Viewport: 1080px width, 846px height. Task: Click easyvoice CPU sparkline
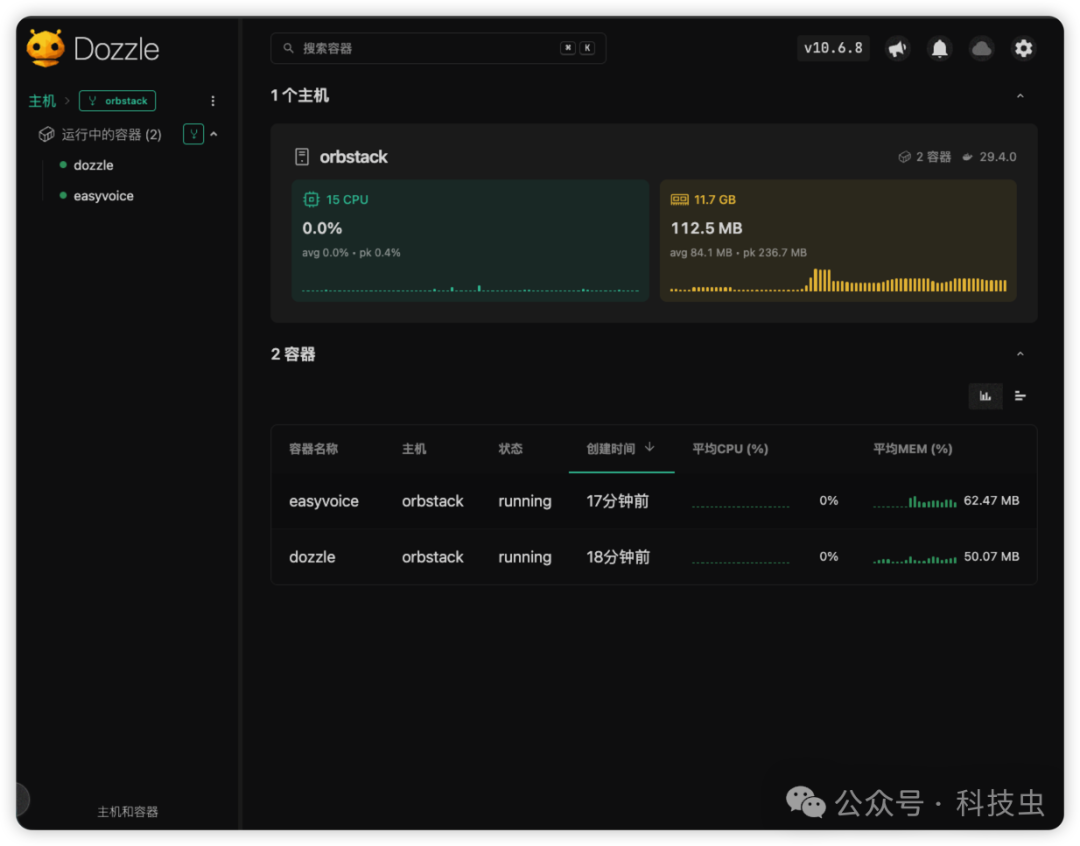[740, 506]
